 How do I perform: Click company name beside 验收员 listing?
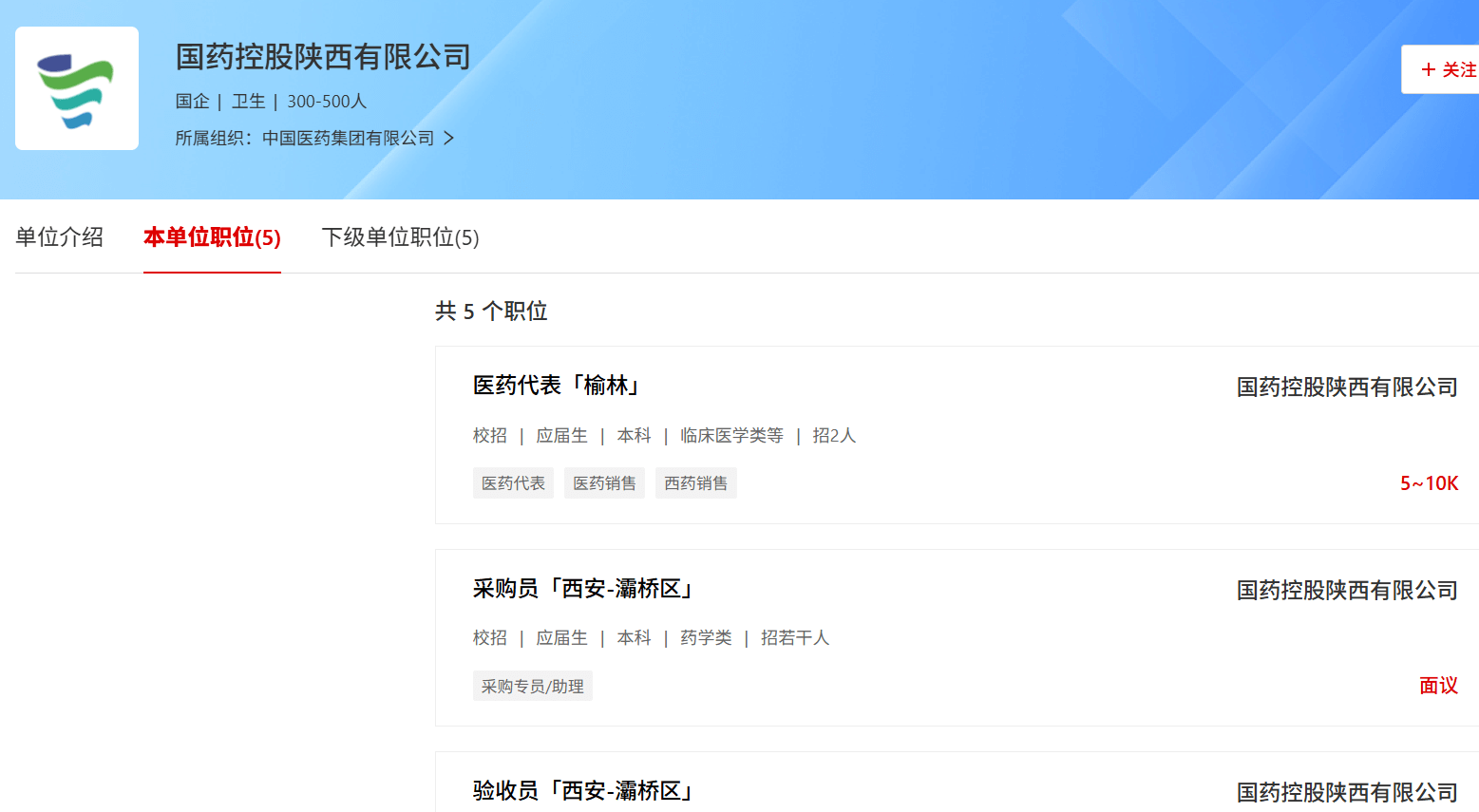pyautogui.click(x=1346, y=793)
